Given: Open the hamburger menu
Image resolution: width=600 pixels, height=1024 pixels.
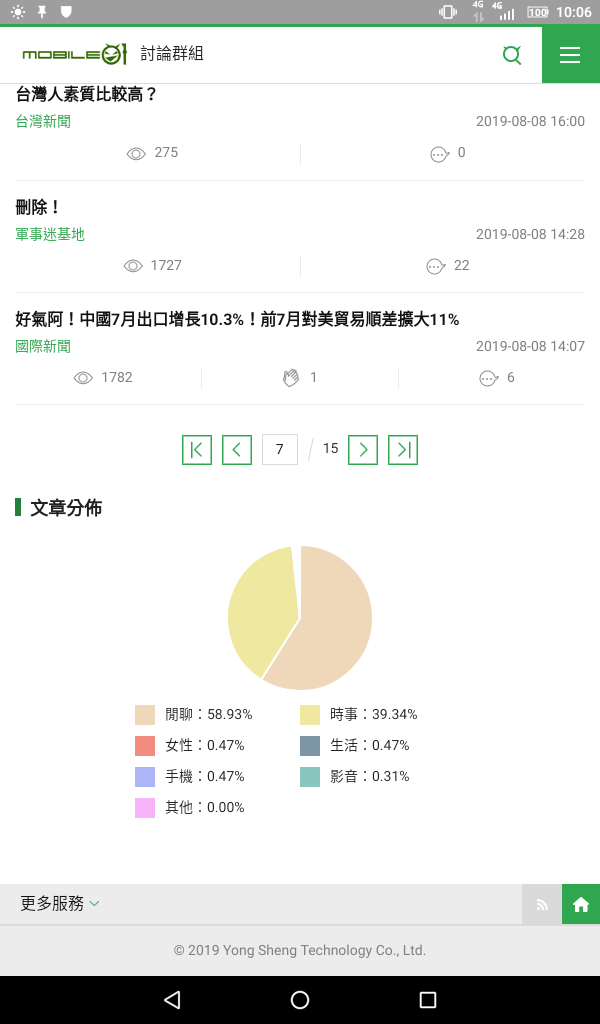Looking at the screenshot, I should [x=570, y=55].
